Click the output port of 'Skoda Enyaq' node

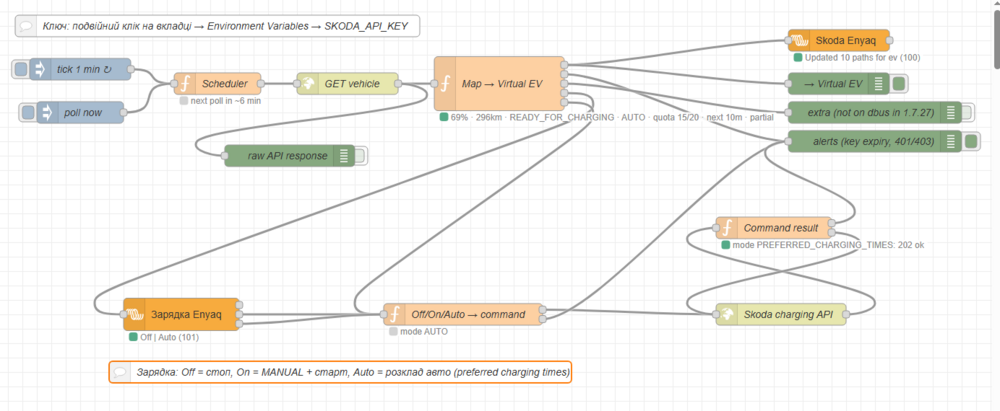point(889,40)
